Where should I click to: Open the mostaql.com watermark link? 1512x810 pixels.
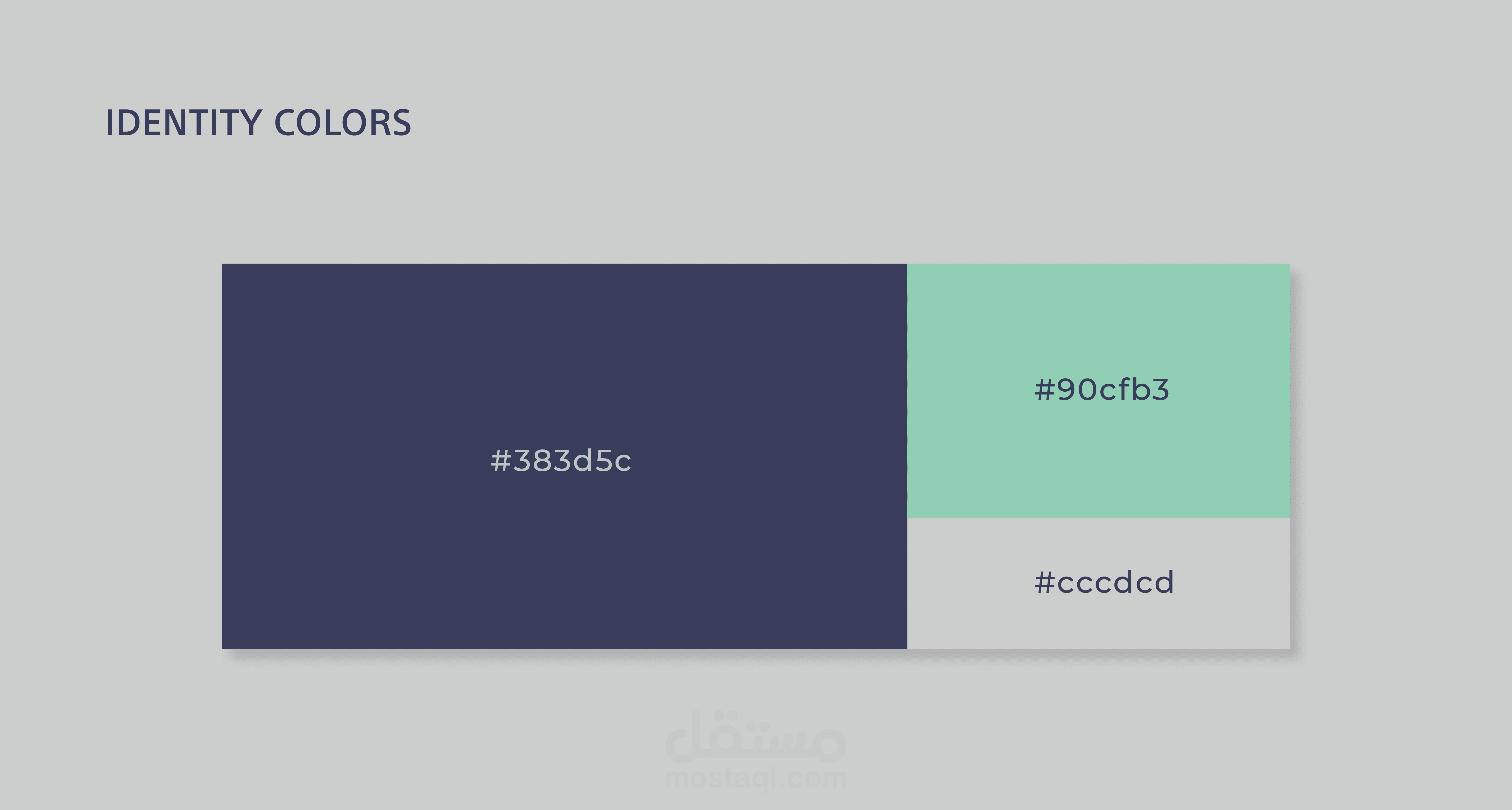(756, 778)
